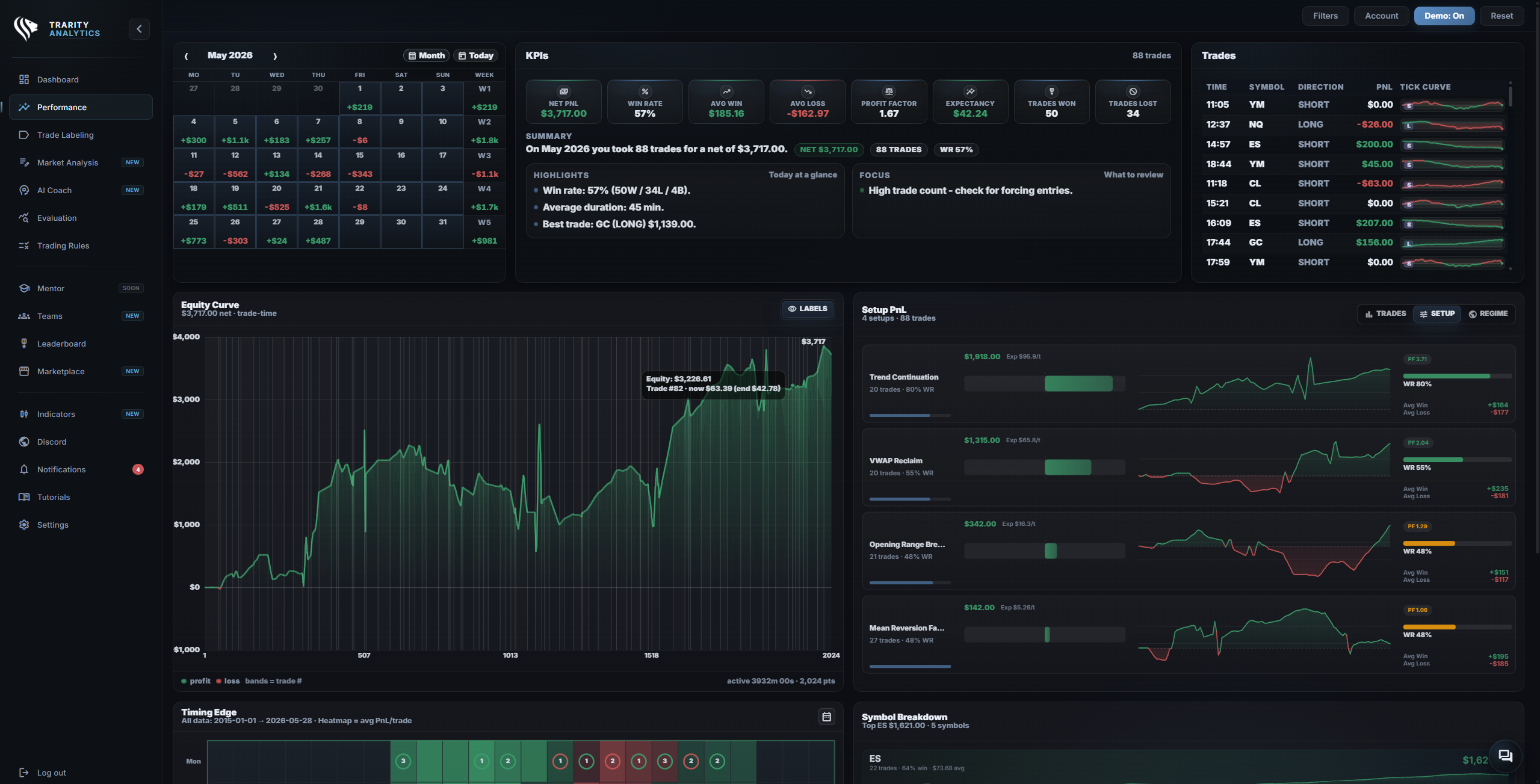Click the Trarity Analytics logo

[57, 29]
